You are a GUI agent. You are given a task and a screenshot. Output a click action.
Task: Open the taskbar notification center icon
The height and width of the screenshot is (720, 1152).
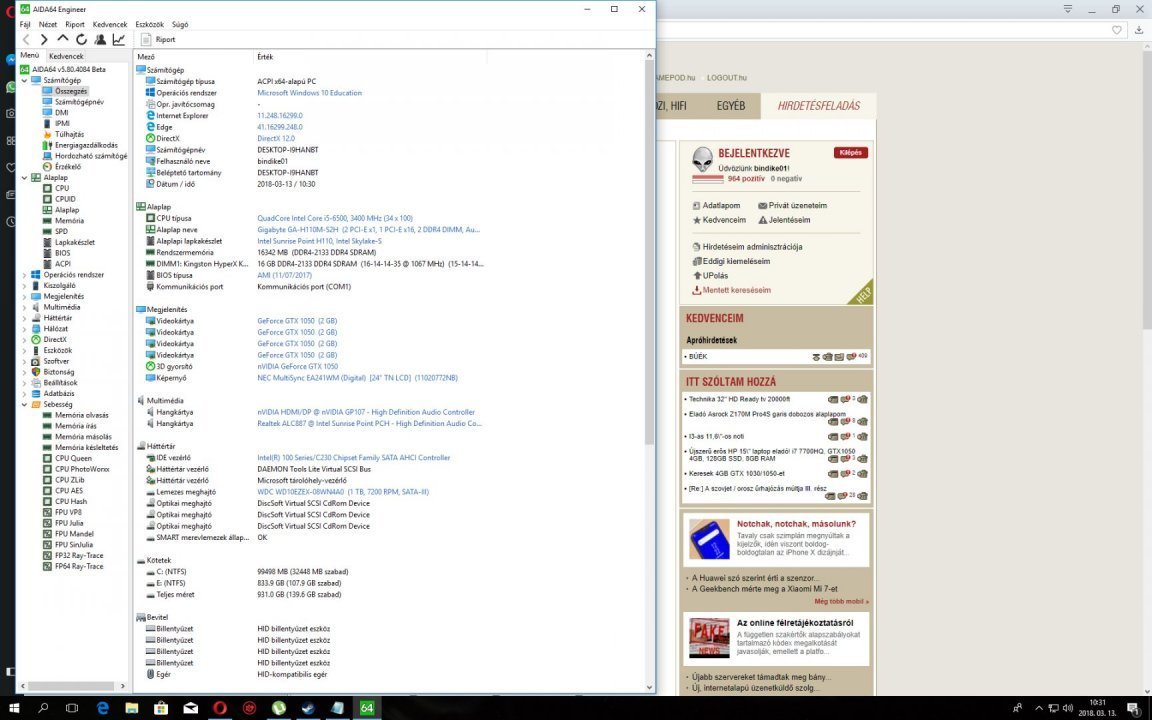[1134, 708]
